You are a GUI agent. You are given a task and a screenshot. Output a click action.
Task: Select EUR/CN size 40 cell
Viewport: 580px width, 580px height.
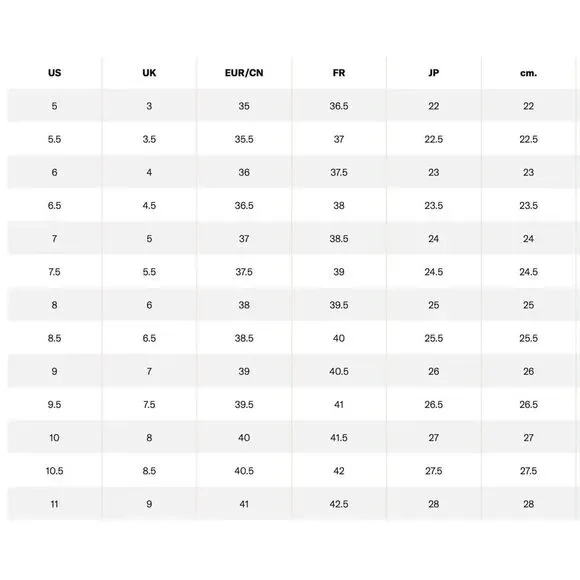tap(244, 438)
